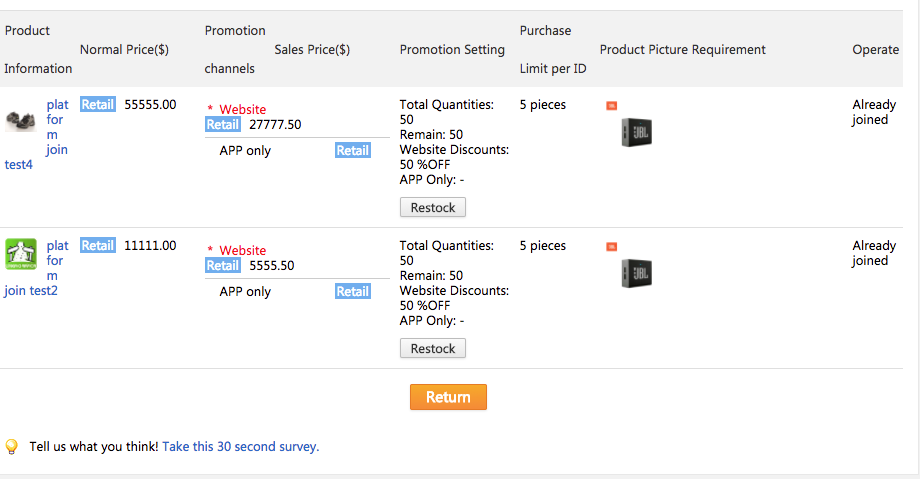
Task: Click Retail badge beside 27777.50 sales price
Action: point(222,125)
